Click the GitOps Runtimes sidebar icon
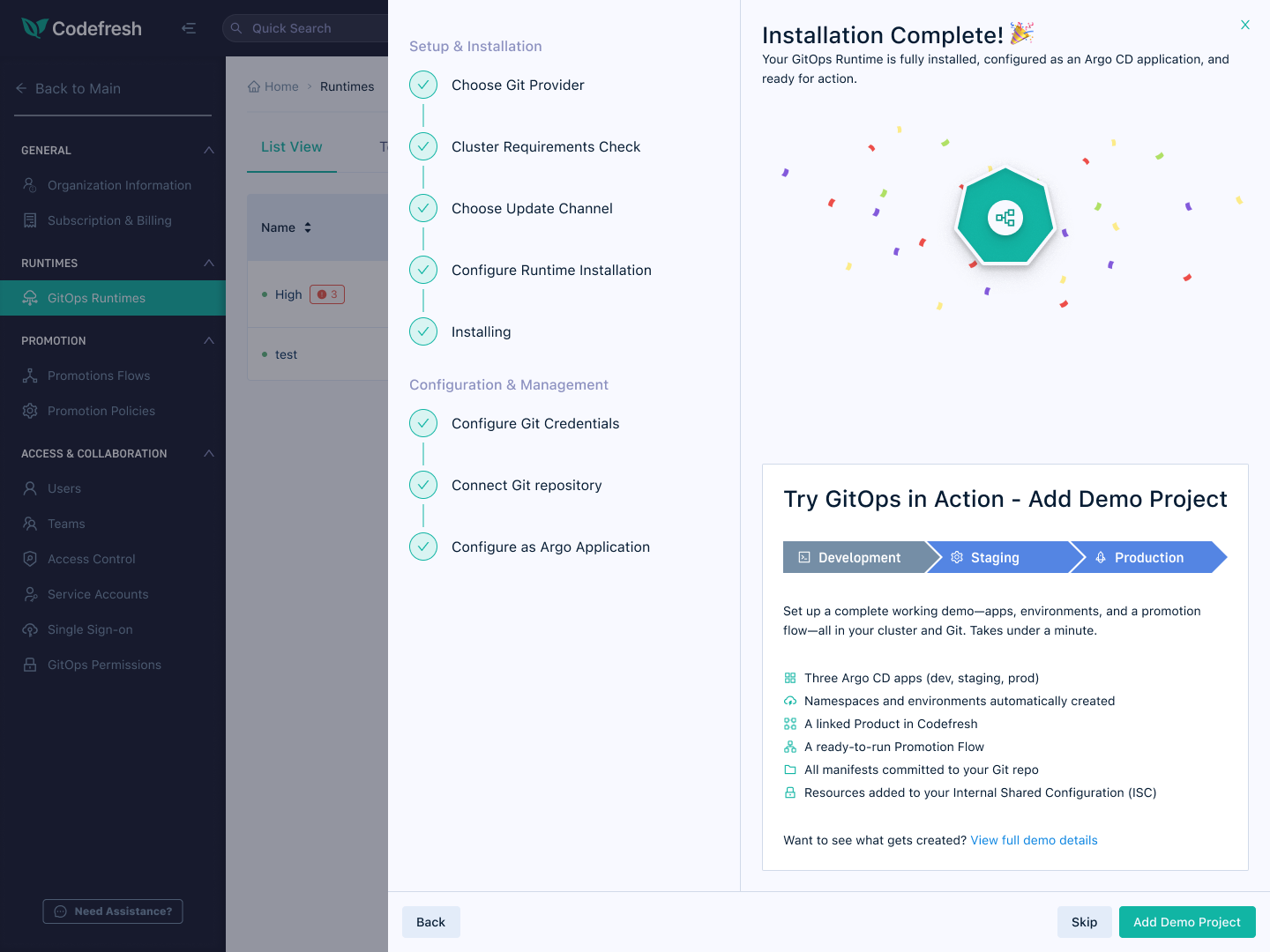 30,298
